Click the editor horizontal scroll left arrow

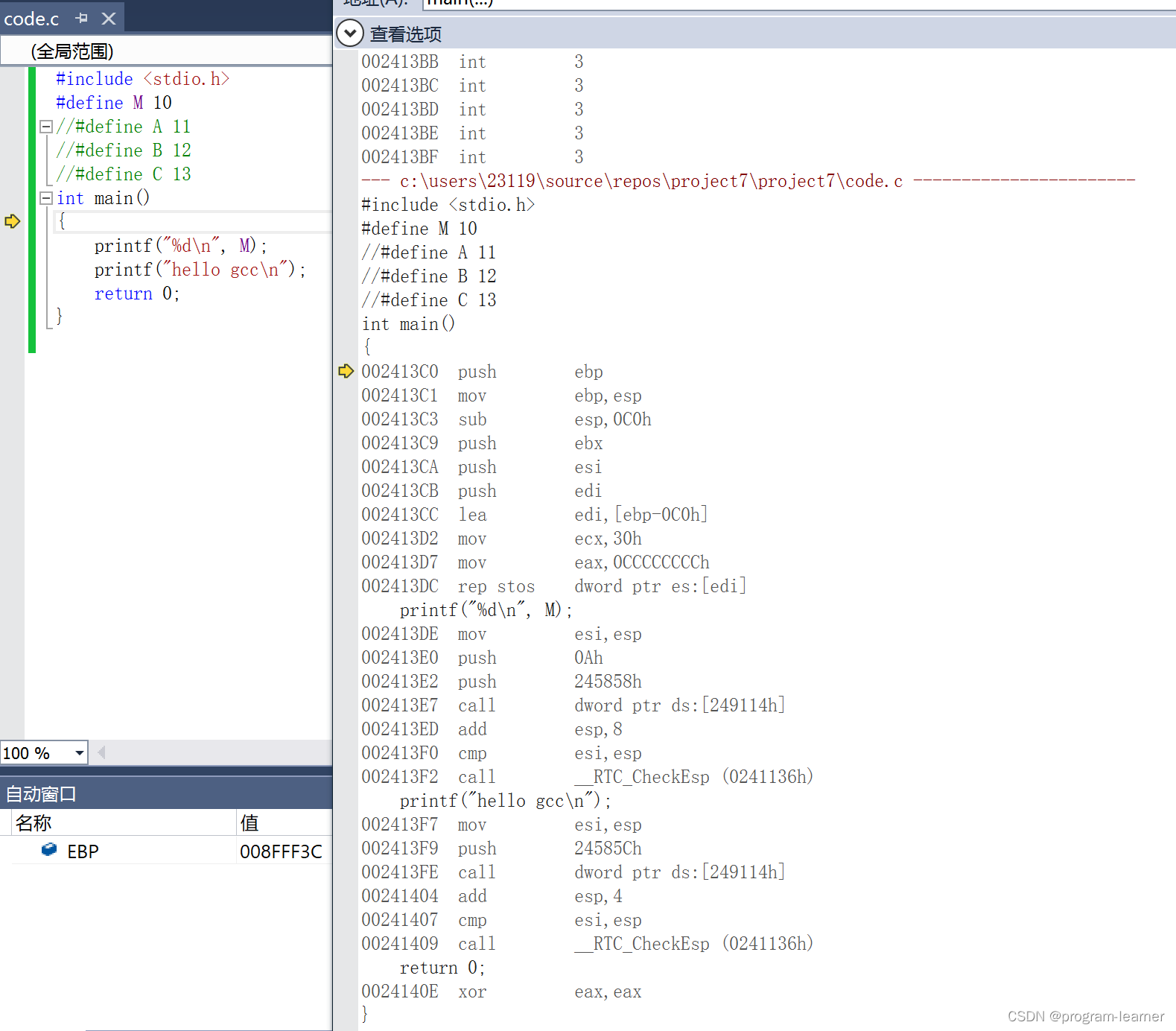(x=101, y=752)
